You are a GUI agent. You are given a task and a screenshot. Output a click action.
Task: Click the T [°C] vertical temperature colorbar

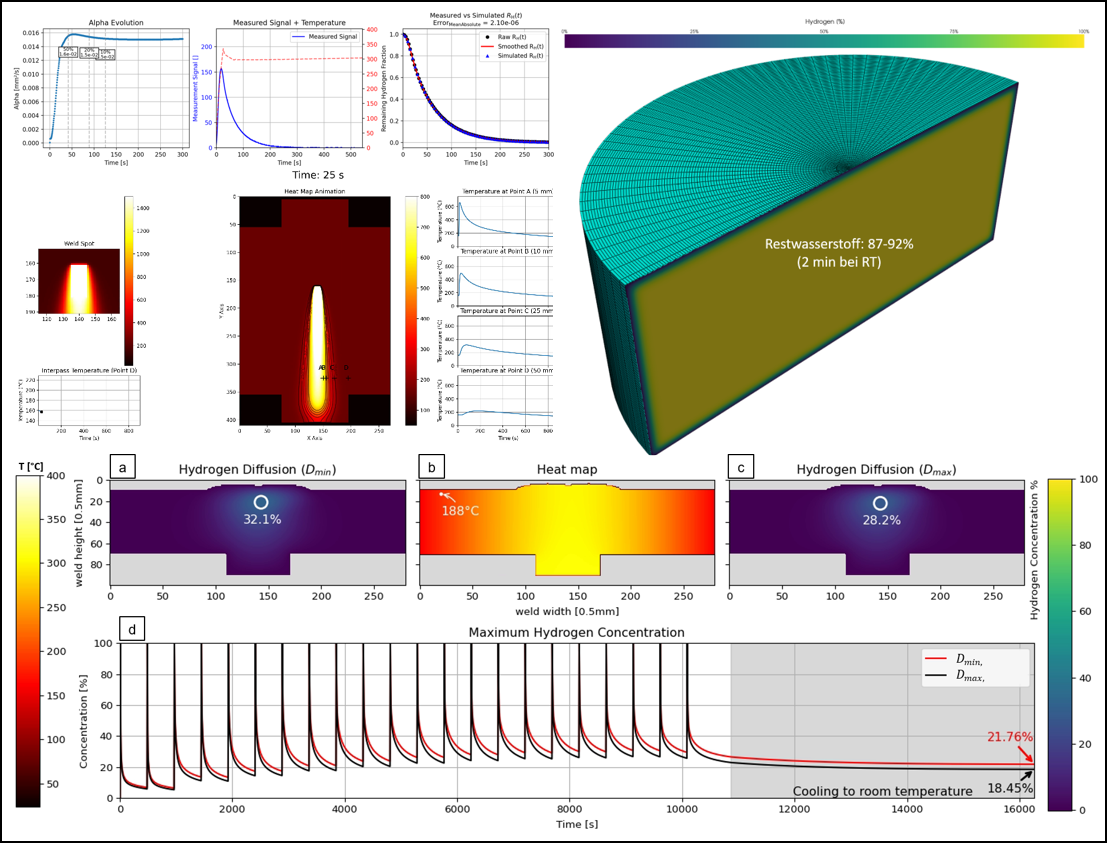[x=28, y=641]
